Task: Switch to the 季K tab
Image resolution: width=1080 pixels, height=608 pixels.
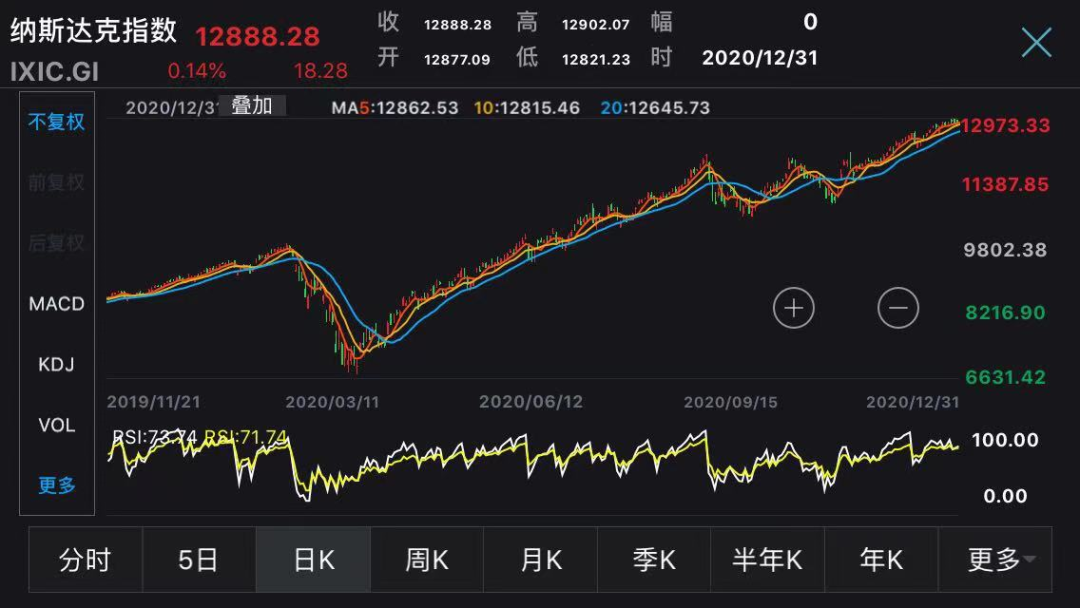Action: pyautogui.click(x=654, y=560)
